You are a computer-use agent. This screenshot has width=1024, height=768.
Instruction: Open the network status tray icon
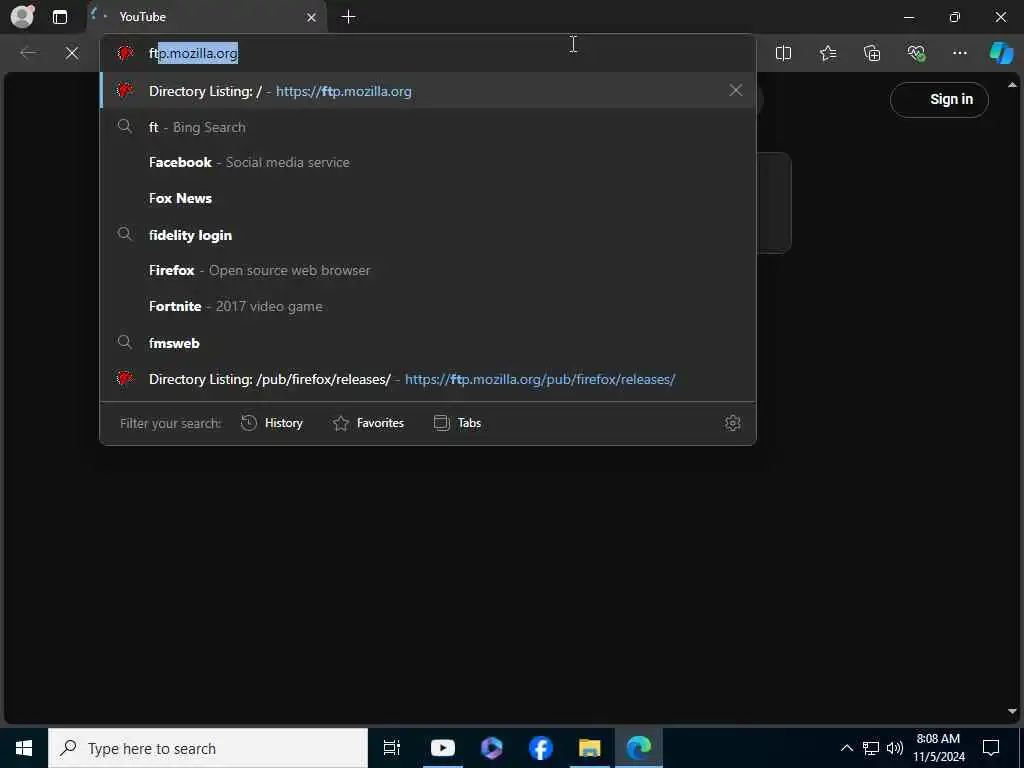click(871, 748)
